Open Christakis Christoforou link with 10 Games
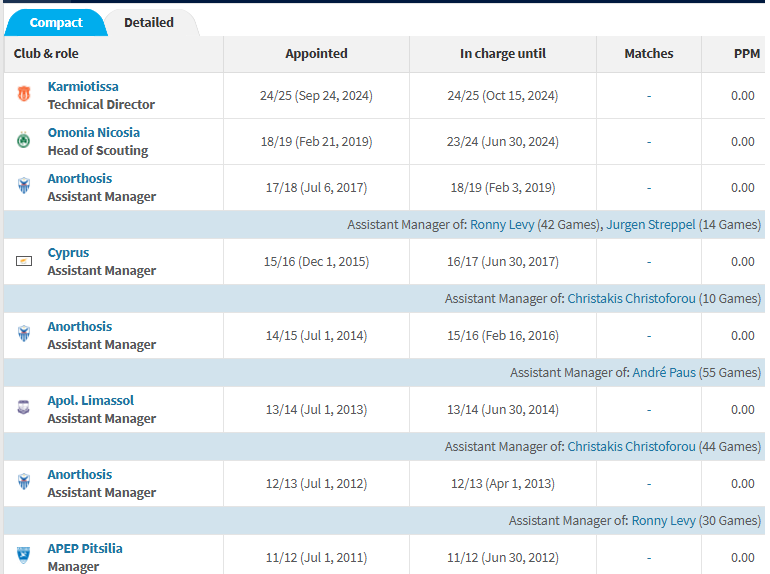Screen dimensions: 770x574 click(x=632, y=299)
